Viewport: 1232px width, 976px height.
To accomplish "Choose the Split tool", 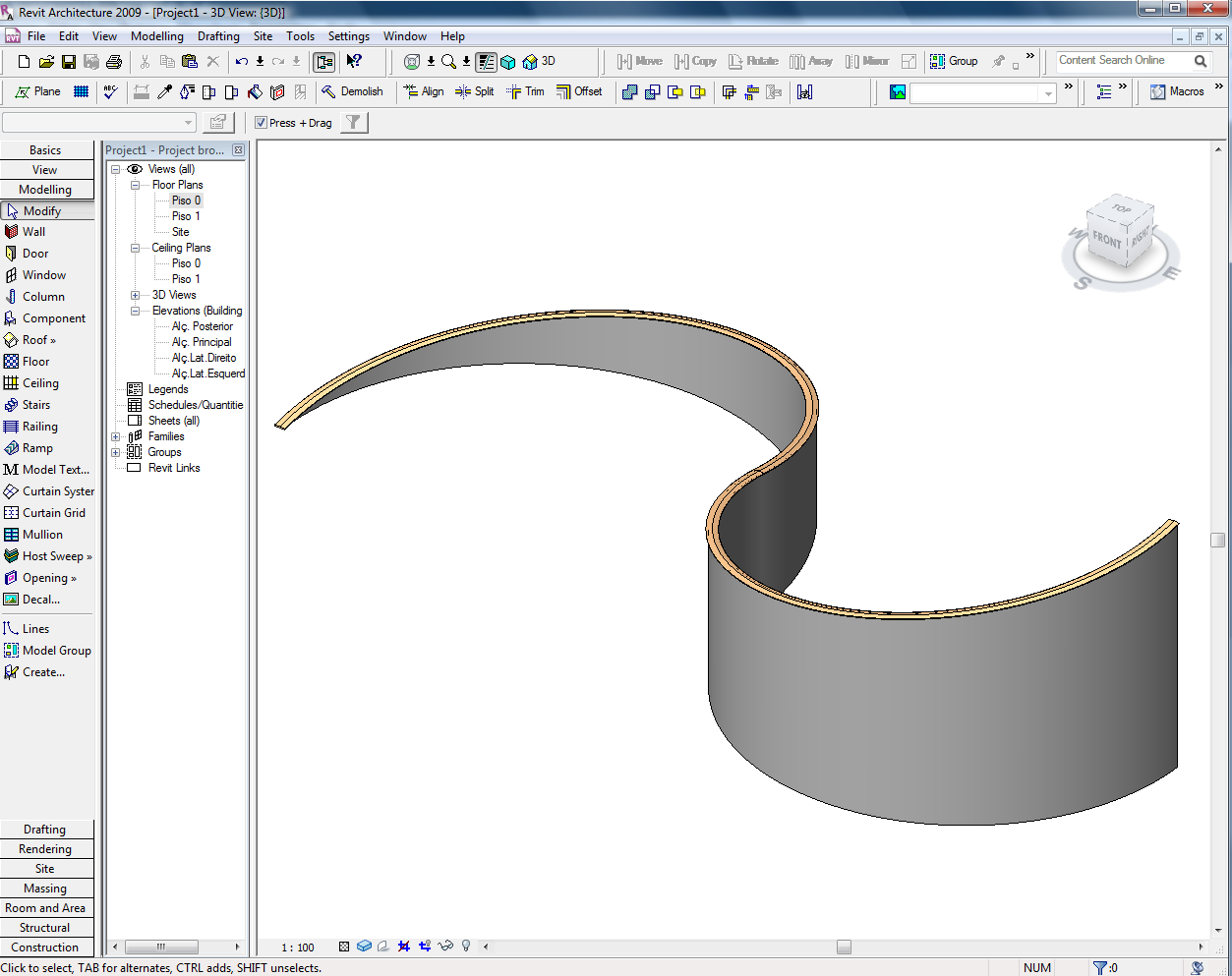I will [474, 91].
